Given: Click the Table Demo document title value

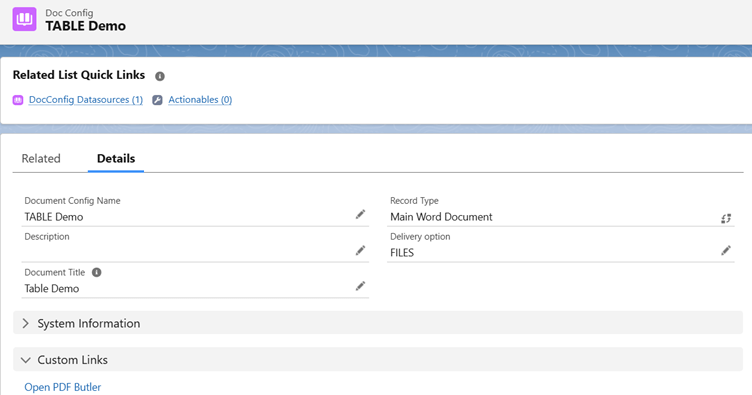Looking at the screenshot, I should 52,289.
